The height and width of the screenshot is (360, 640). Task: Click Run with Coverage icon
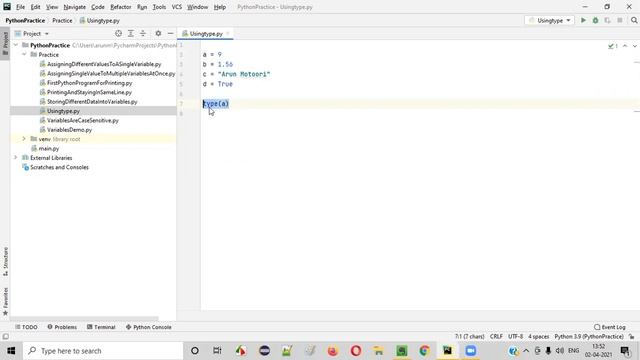pos(608,20)
